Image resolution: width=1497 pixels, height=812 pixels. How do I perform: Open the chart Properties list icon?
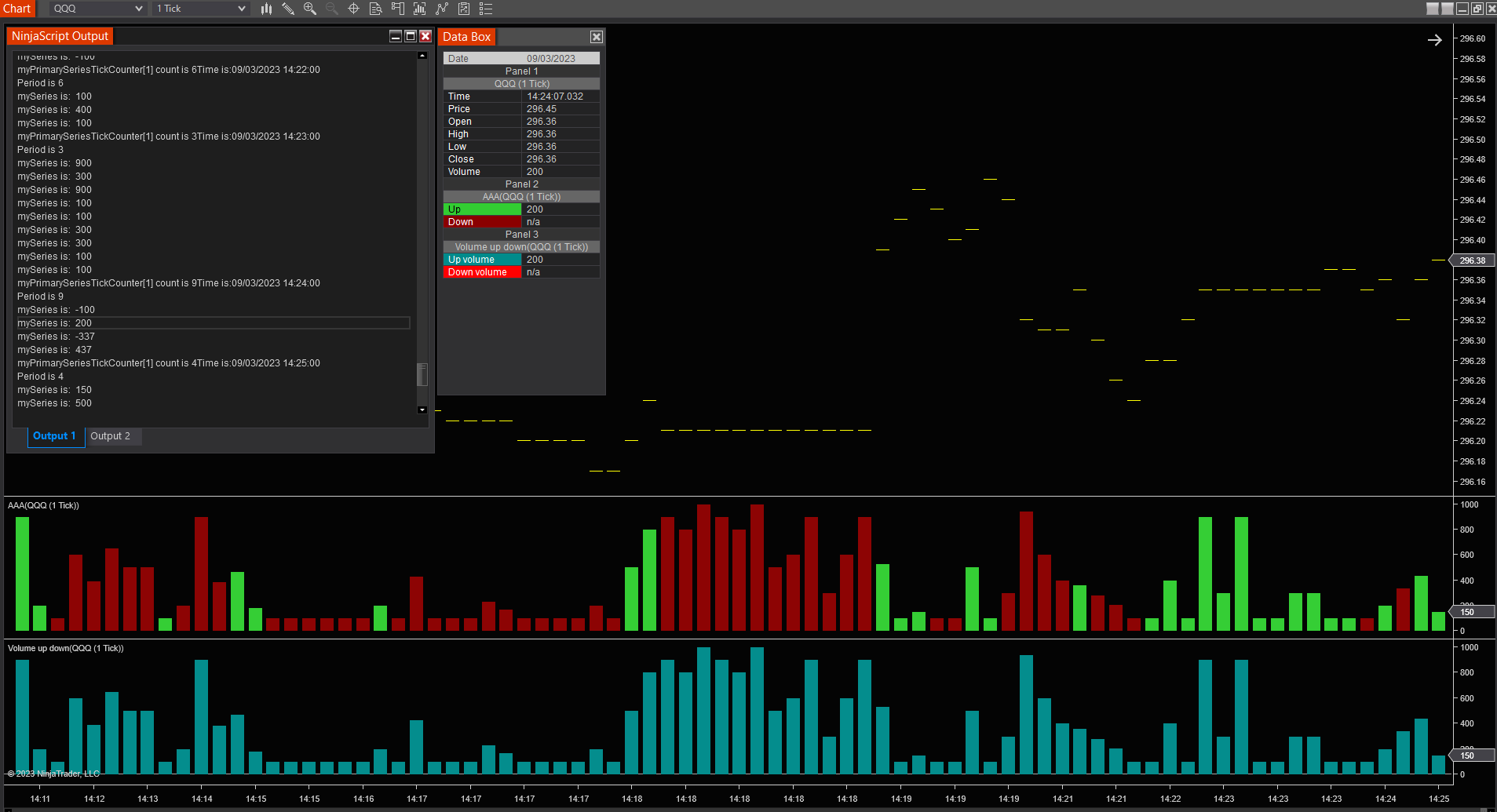(x=486, y=9)
